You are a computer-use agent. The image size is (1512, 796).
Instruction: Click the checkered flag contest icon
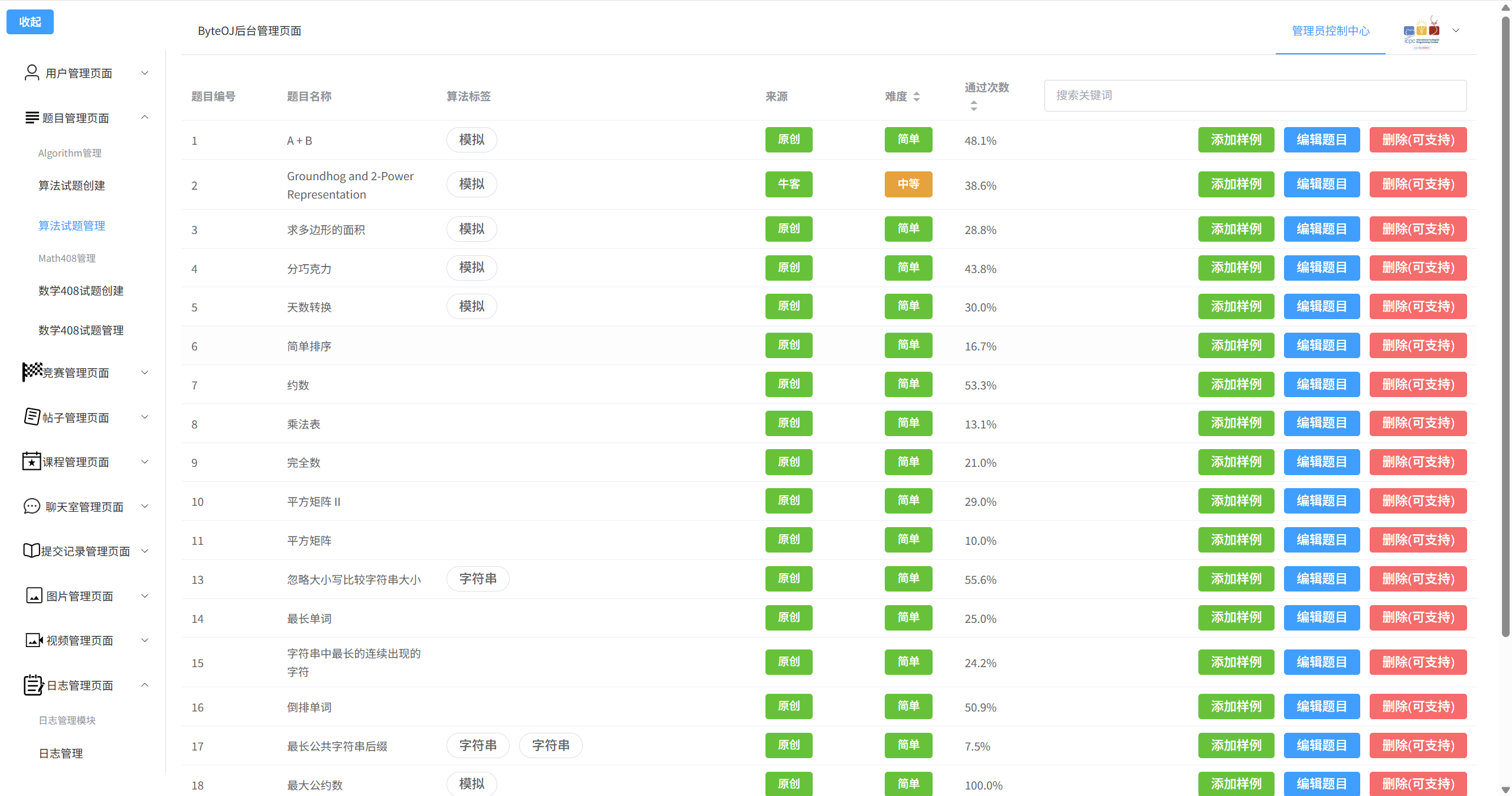point(32,372)
